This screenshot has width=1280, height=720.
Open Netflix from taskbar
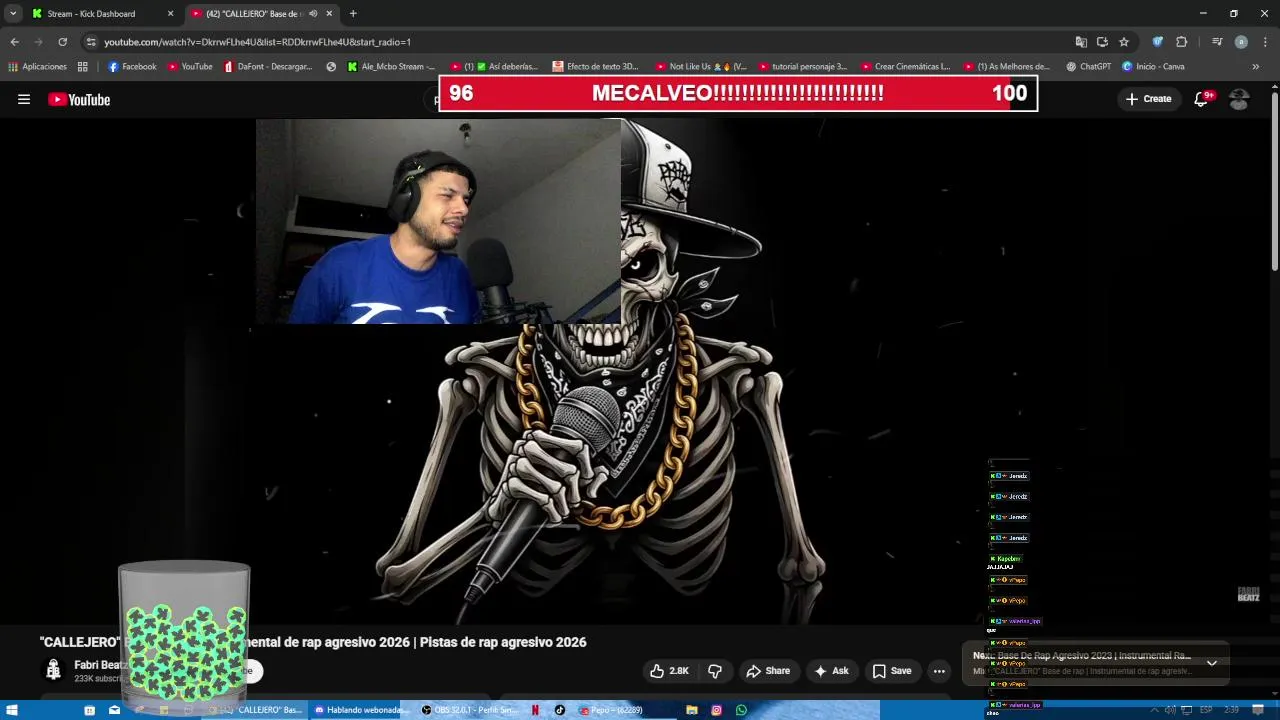click(x=535, y=710)
